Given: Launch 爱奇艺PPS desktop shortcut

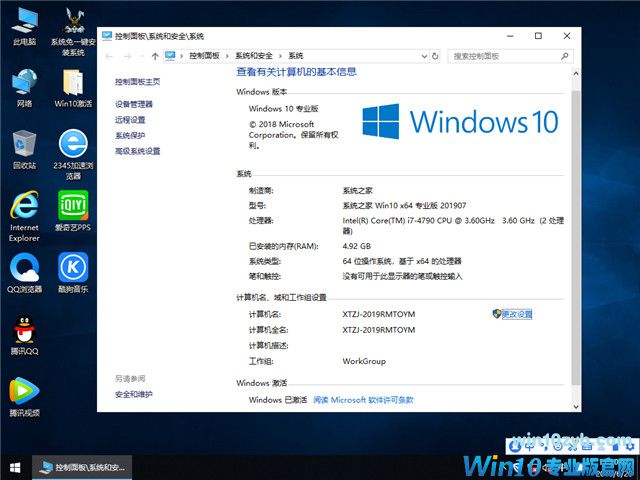Looking at the screenshot, I should [73, 211].
